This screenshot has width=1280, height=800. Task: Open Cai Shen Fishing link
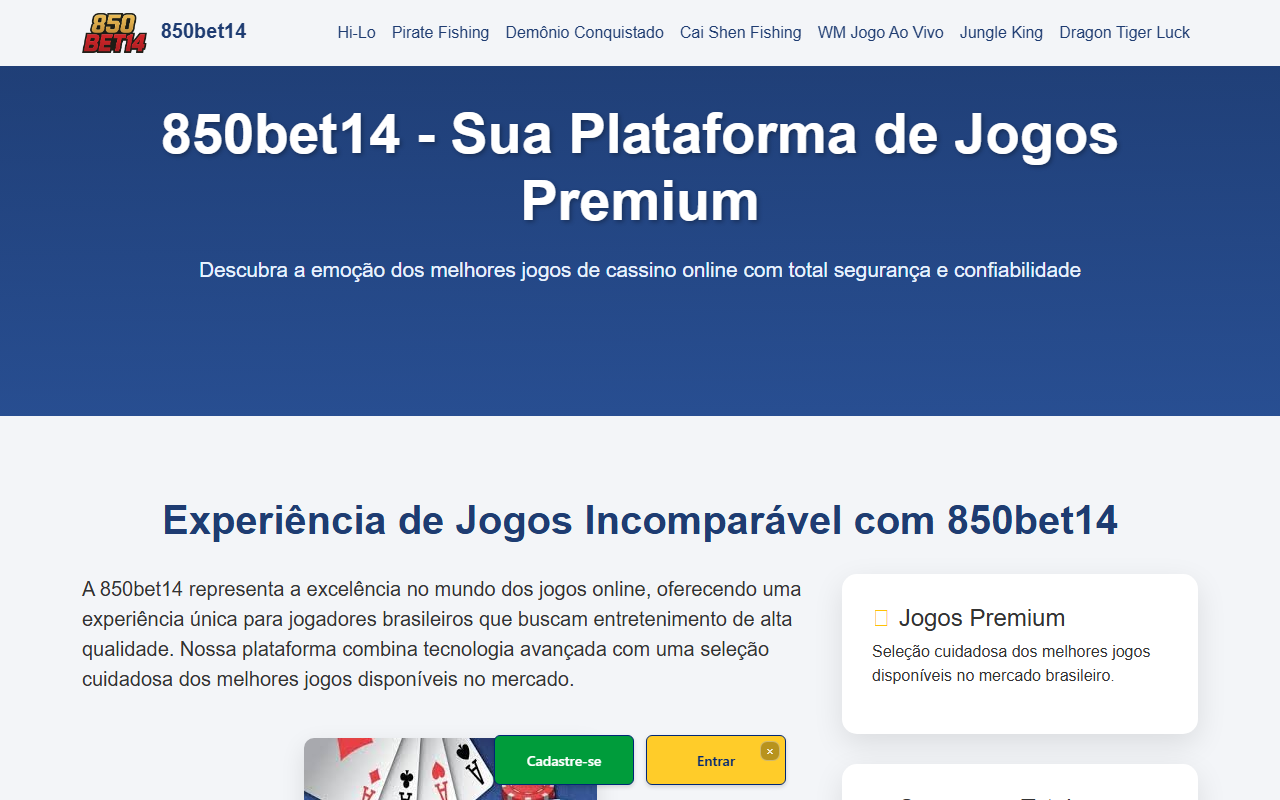740,32
